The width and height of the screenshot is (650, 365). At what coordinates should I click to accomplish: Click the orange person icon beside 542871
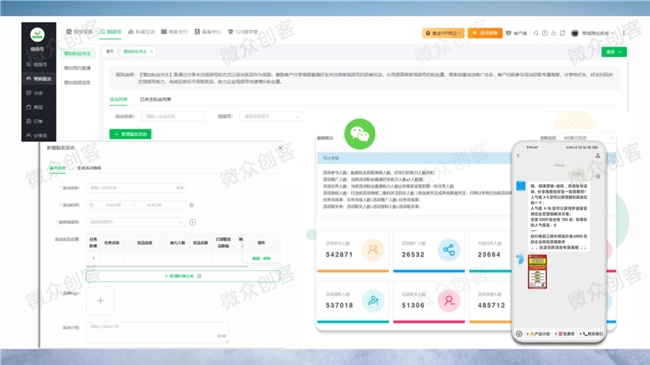373,250
